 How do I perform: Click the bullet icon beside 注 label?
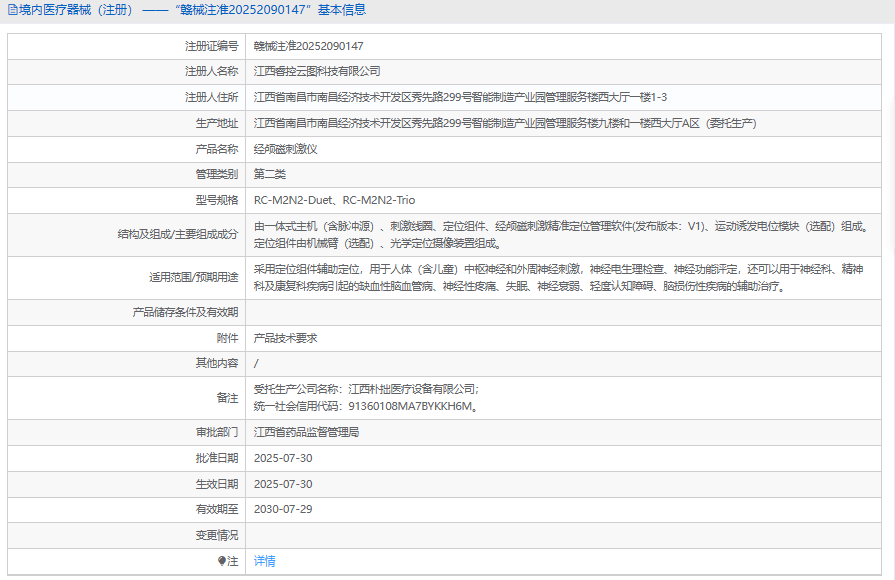point(222,562)
